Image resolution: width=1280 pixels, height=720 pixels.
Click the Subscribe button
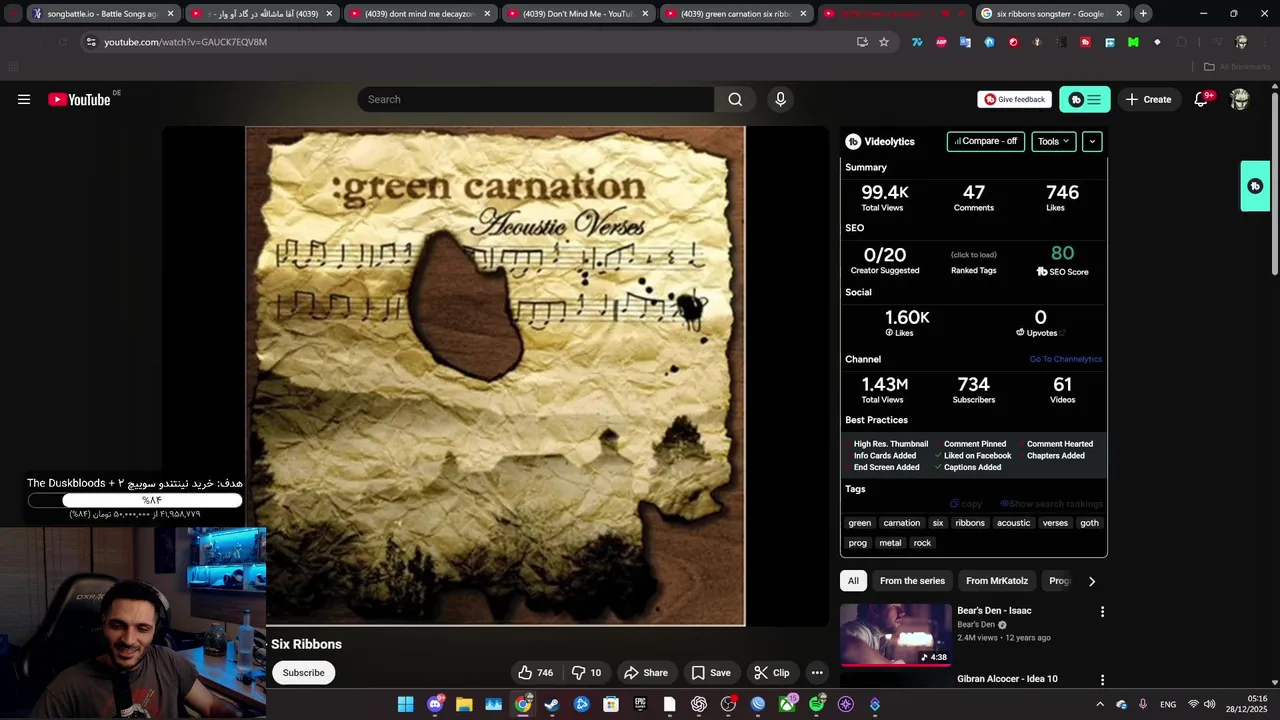pos(303,673)
